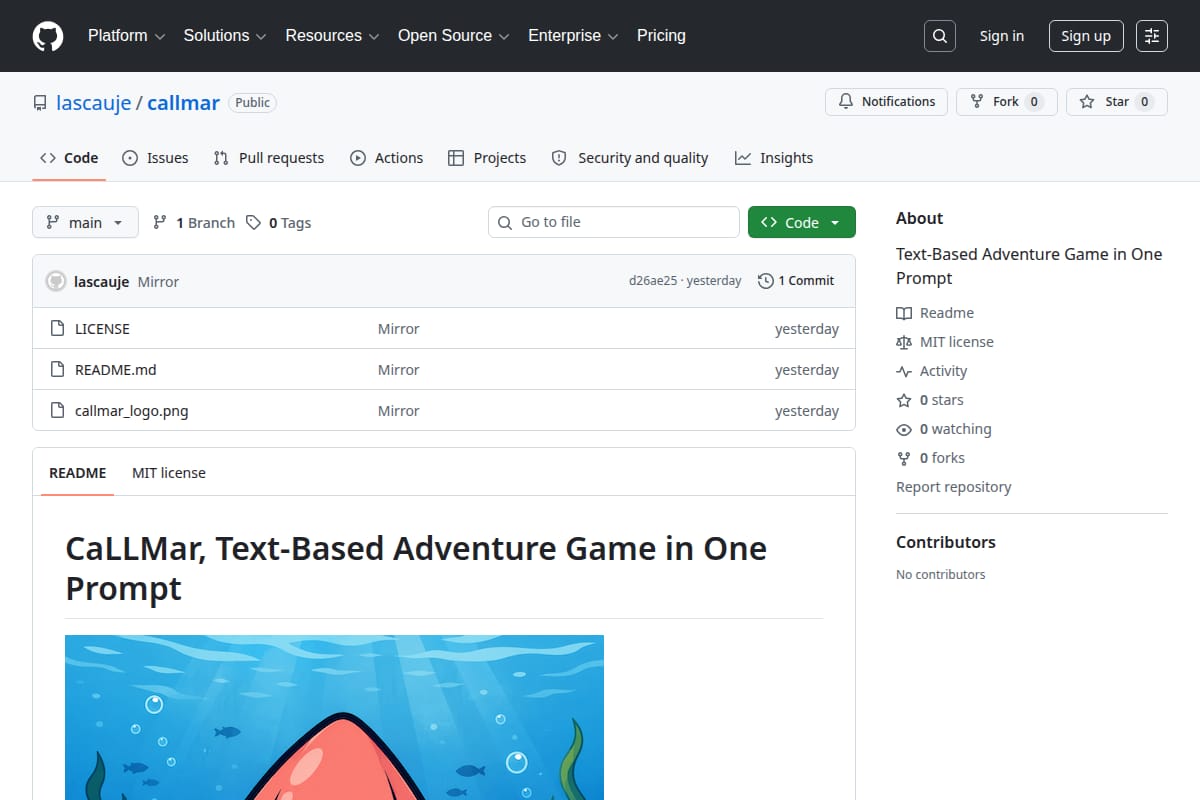Click the Sign up button

pos(1086,36)
